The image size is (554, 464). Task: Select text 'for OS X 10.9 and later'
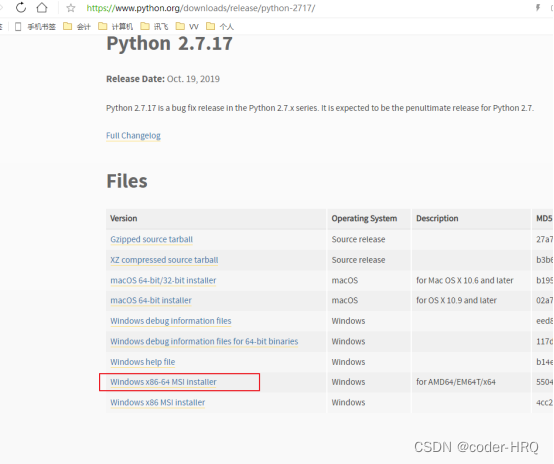[456, 300]
